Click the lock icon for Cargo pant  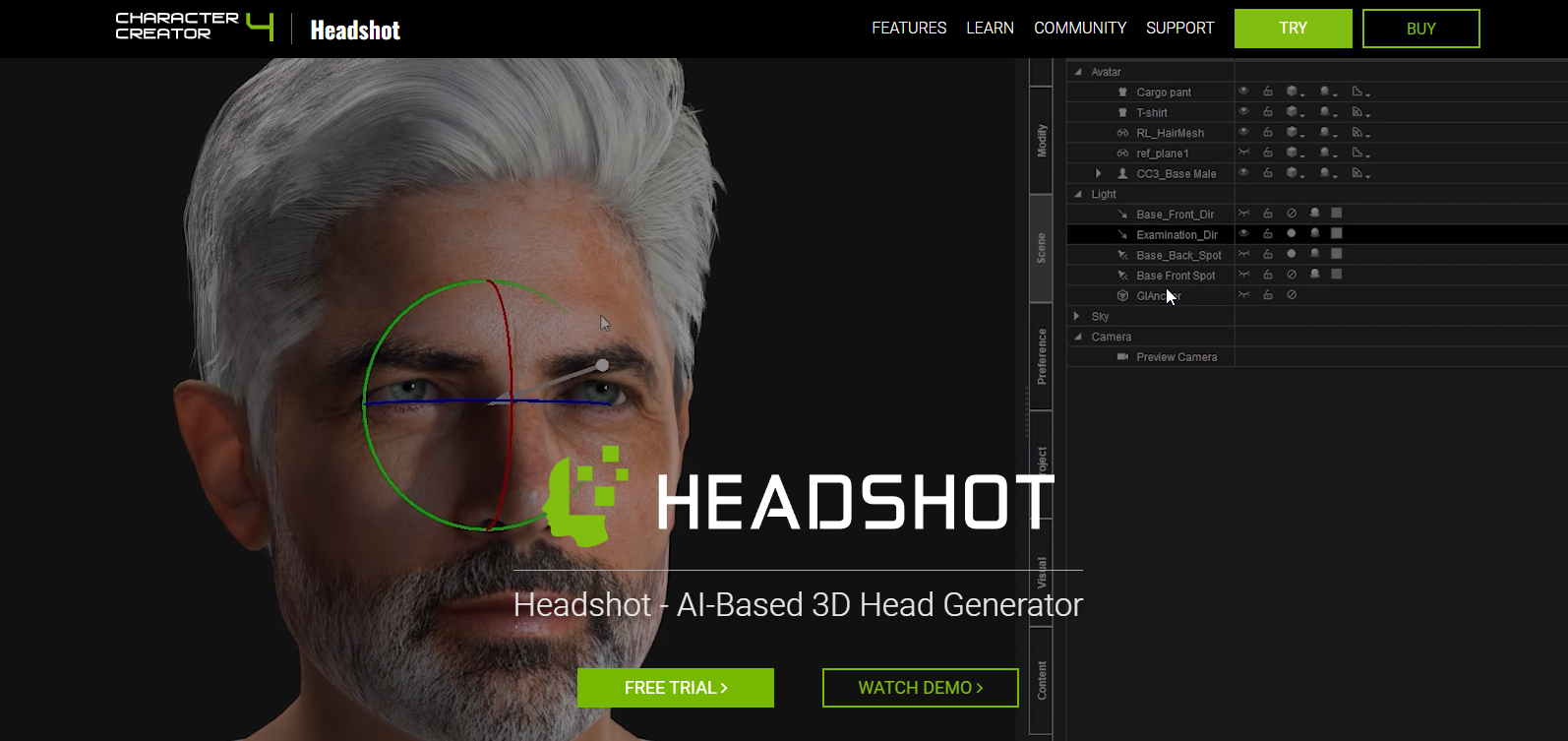1268,92
